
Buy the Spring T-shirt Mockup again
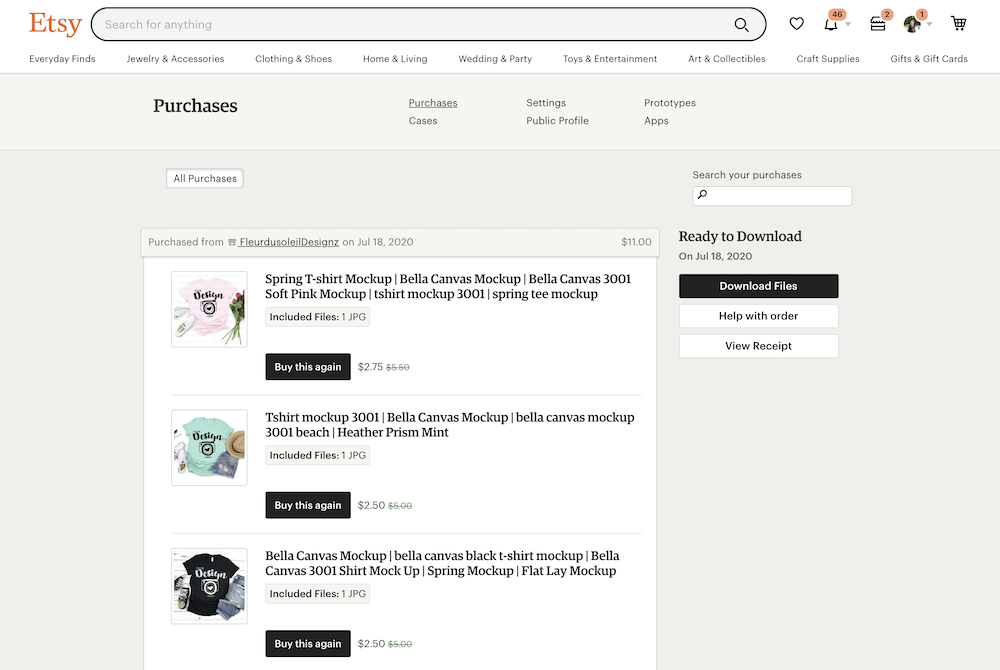point(308,367)
